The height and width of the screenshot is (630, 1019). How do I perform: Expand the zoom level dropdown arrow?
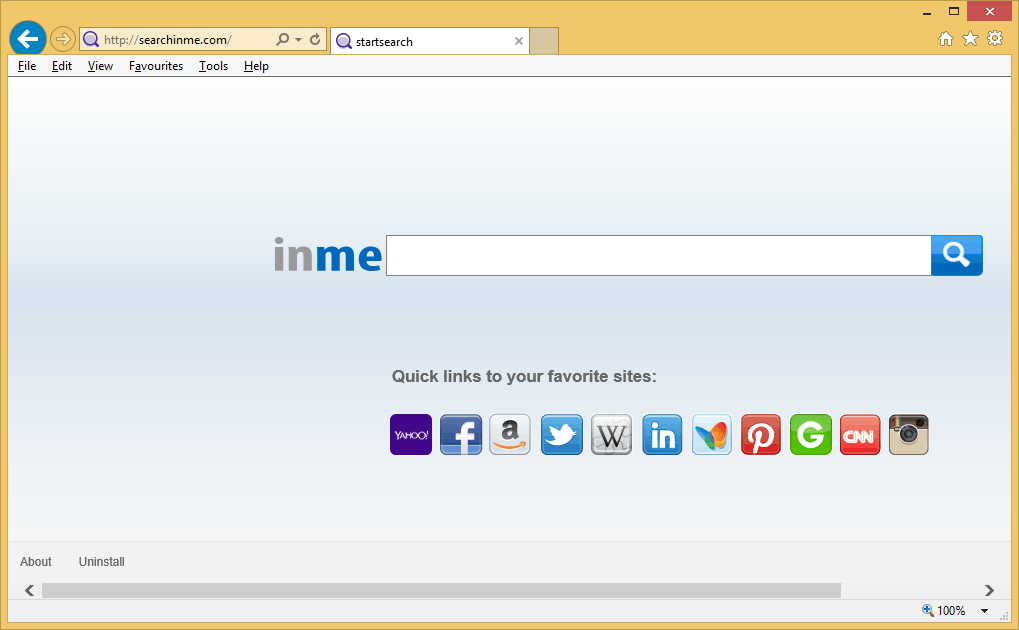click(x=985, y=610)
